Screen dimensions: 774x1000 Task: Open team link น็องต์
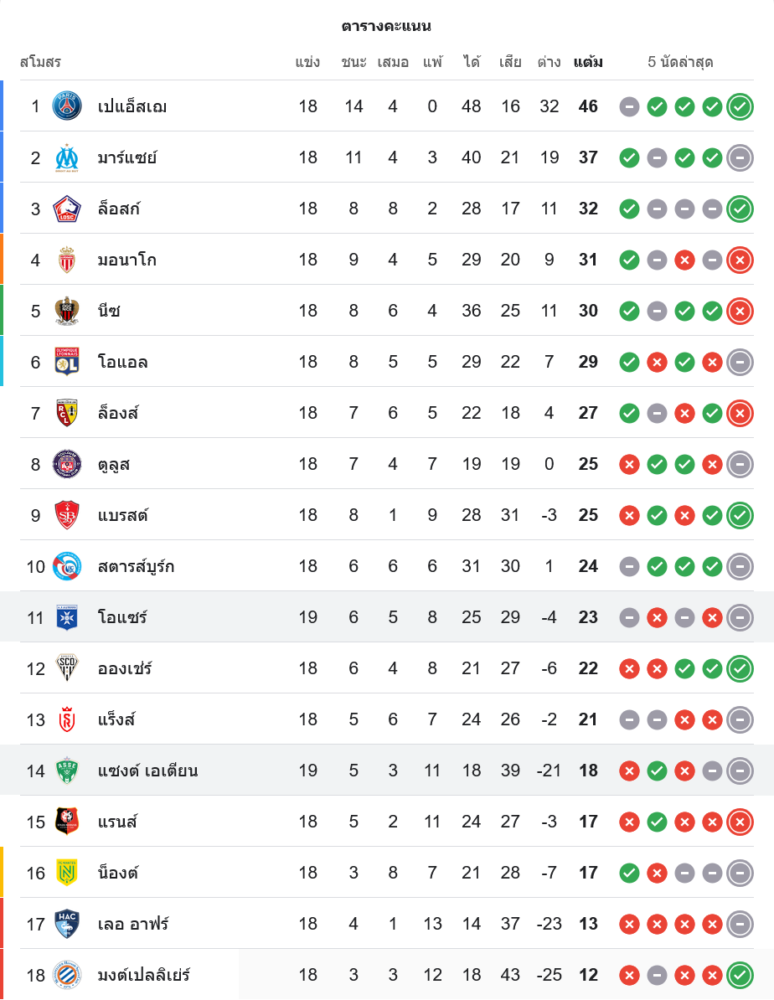coord(118,872)
